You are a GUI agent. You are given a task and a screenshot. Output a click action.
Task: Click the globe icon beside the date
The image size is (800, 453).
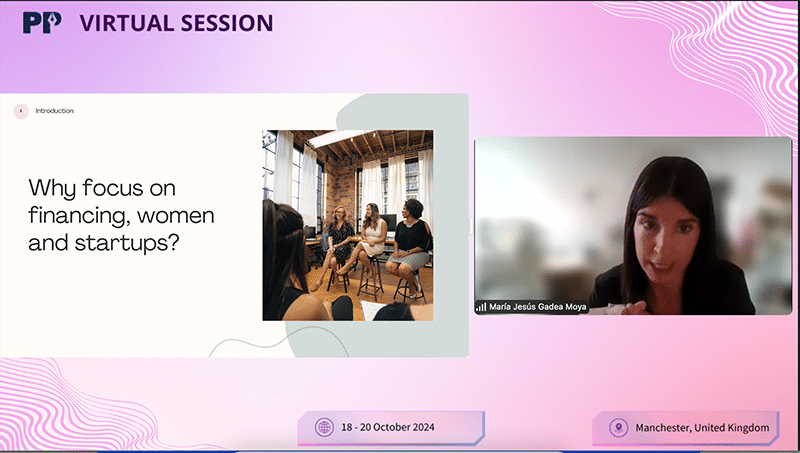(324, 428)
